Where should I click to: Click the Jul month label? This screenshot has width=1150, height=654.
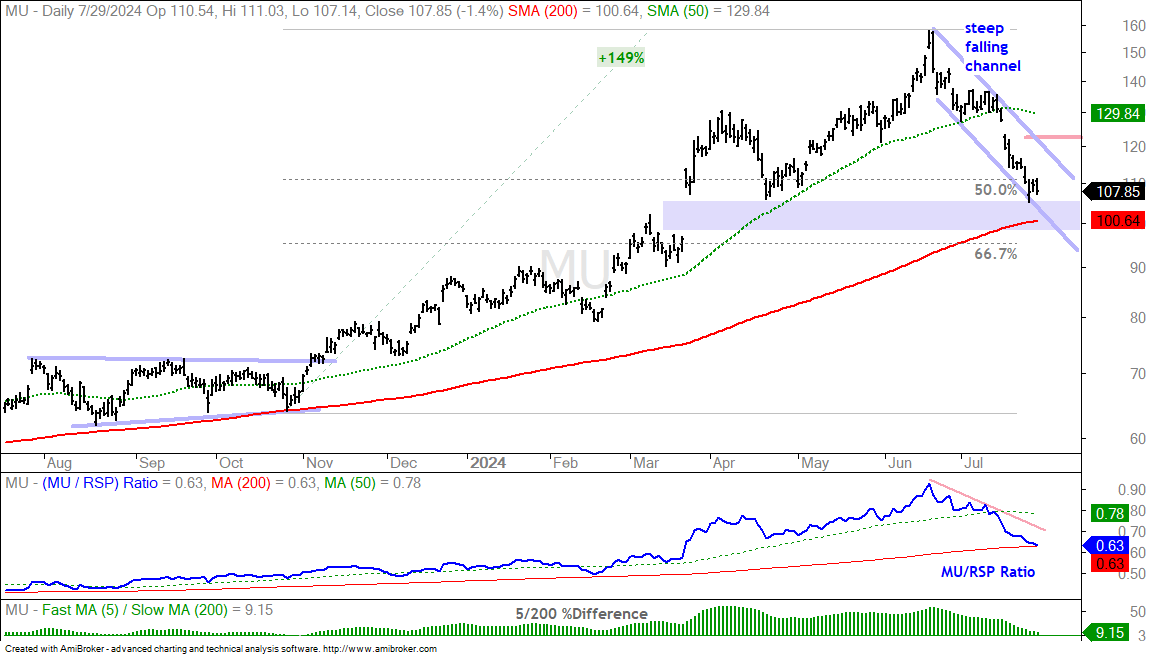(x=973, y=463)
